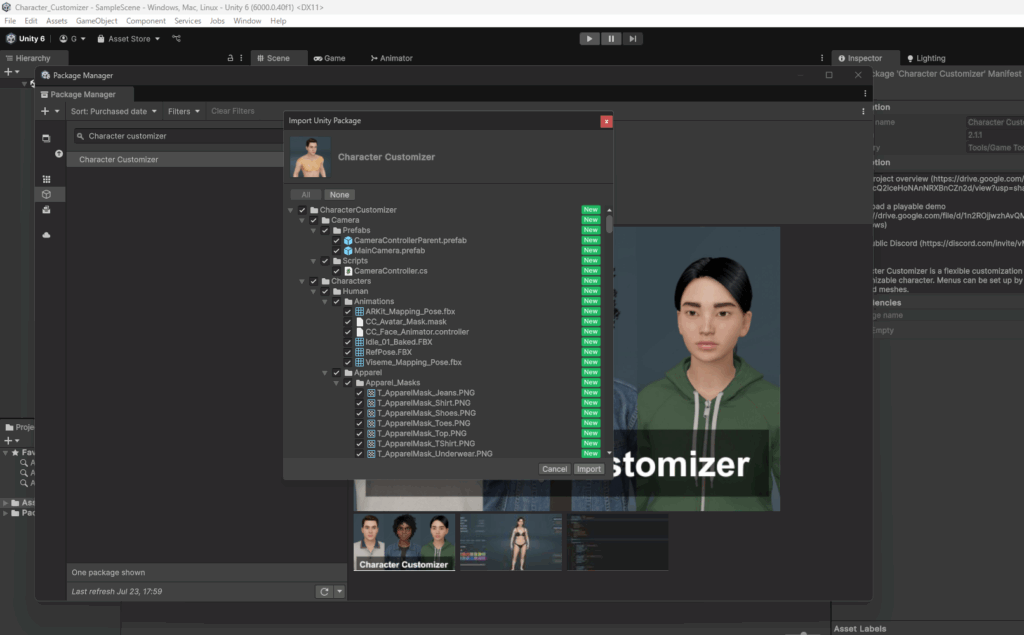Close the Import Unity Package dialog

coord(606,121)
